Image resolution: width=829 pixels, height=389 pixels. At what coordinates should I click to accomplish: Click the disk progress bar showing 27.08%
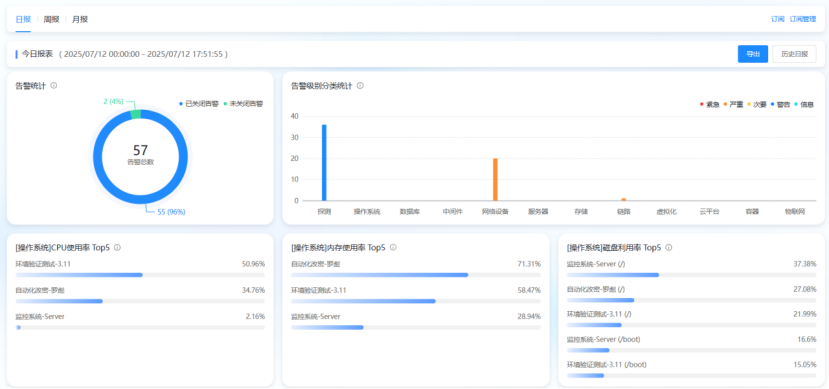[x=692, y=300]
